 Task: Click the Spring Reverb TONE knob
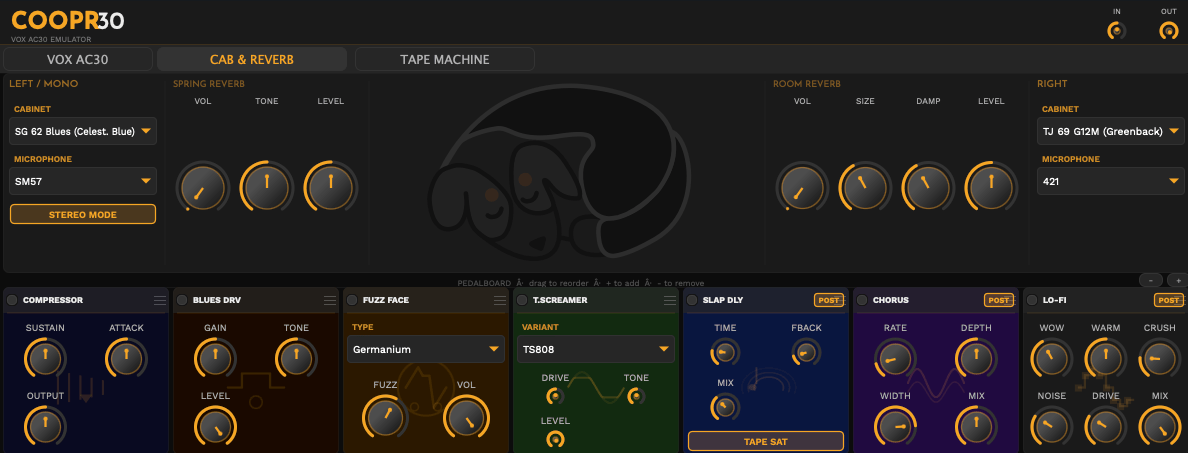(267, 187)
